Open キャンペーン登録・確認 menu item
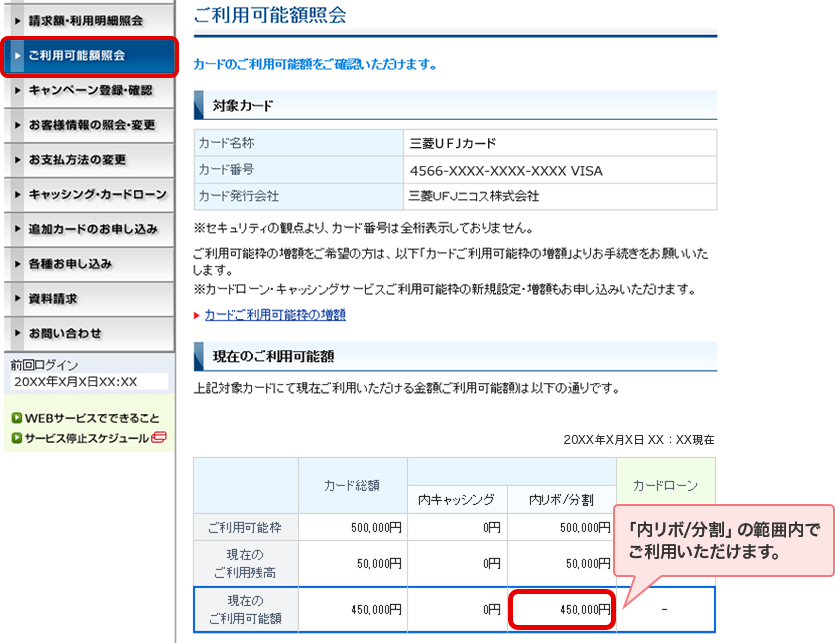The width and height of the screenshot is (835, 643). tap(90, 90)
